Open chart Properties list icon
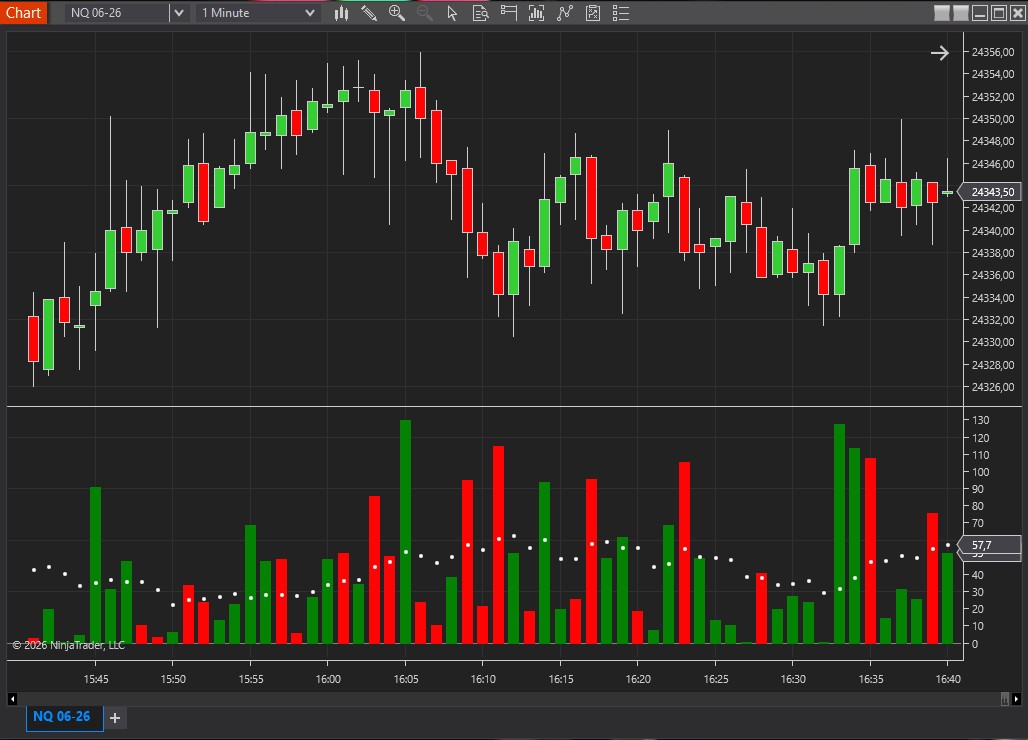The height and width of the screenshot is (740, 1028). [x=621, y=13]
